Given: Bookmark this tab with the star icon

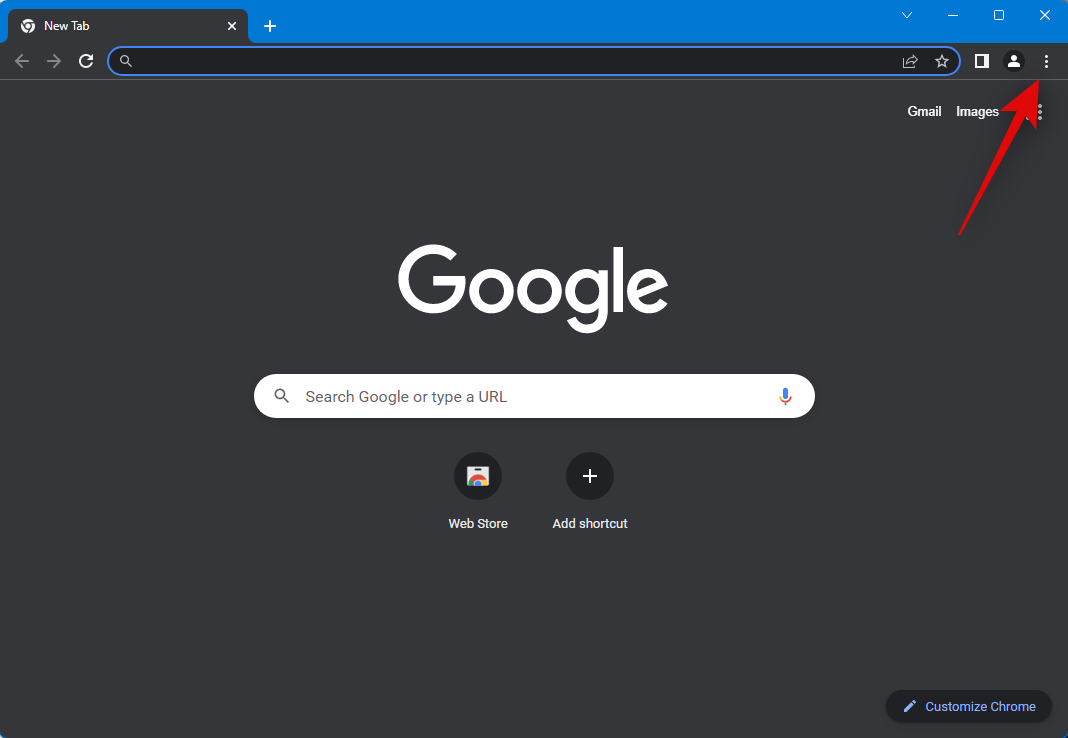Looking at the screenshot, I should pyautogui.click(x=941, y=61).
